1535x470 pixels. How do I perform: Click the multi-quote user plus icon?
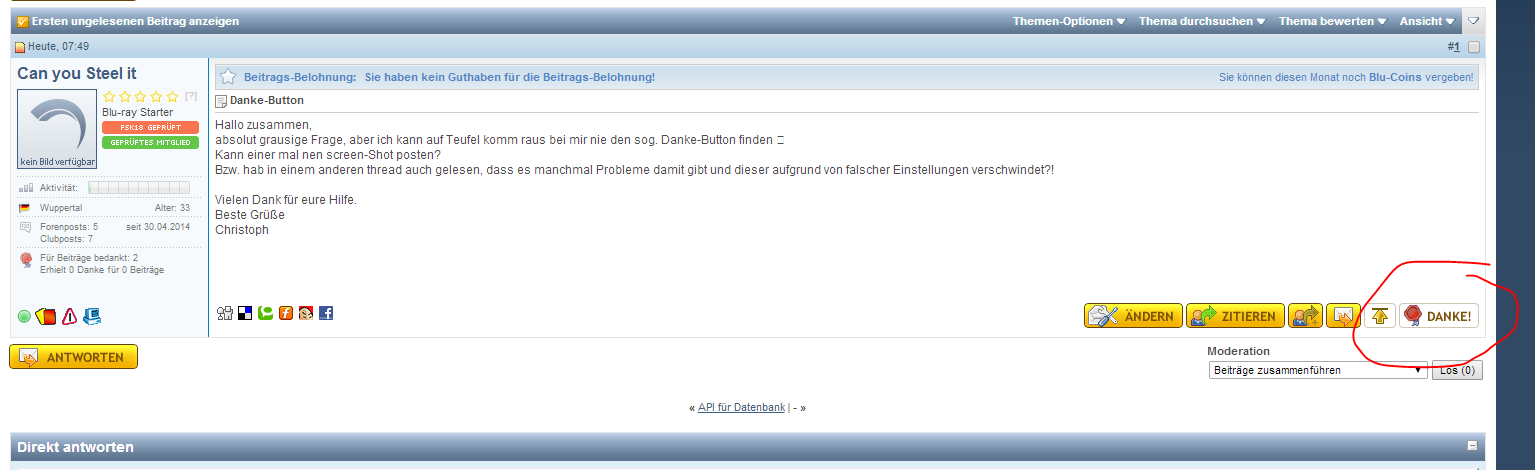(x=1305, y=316)
